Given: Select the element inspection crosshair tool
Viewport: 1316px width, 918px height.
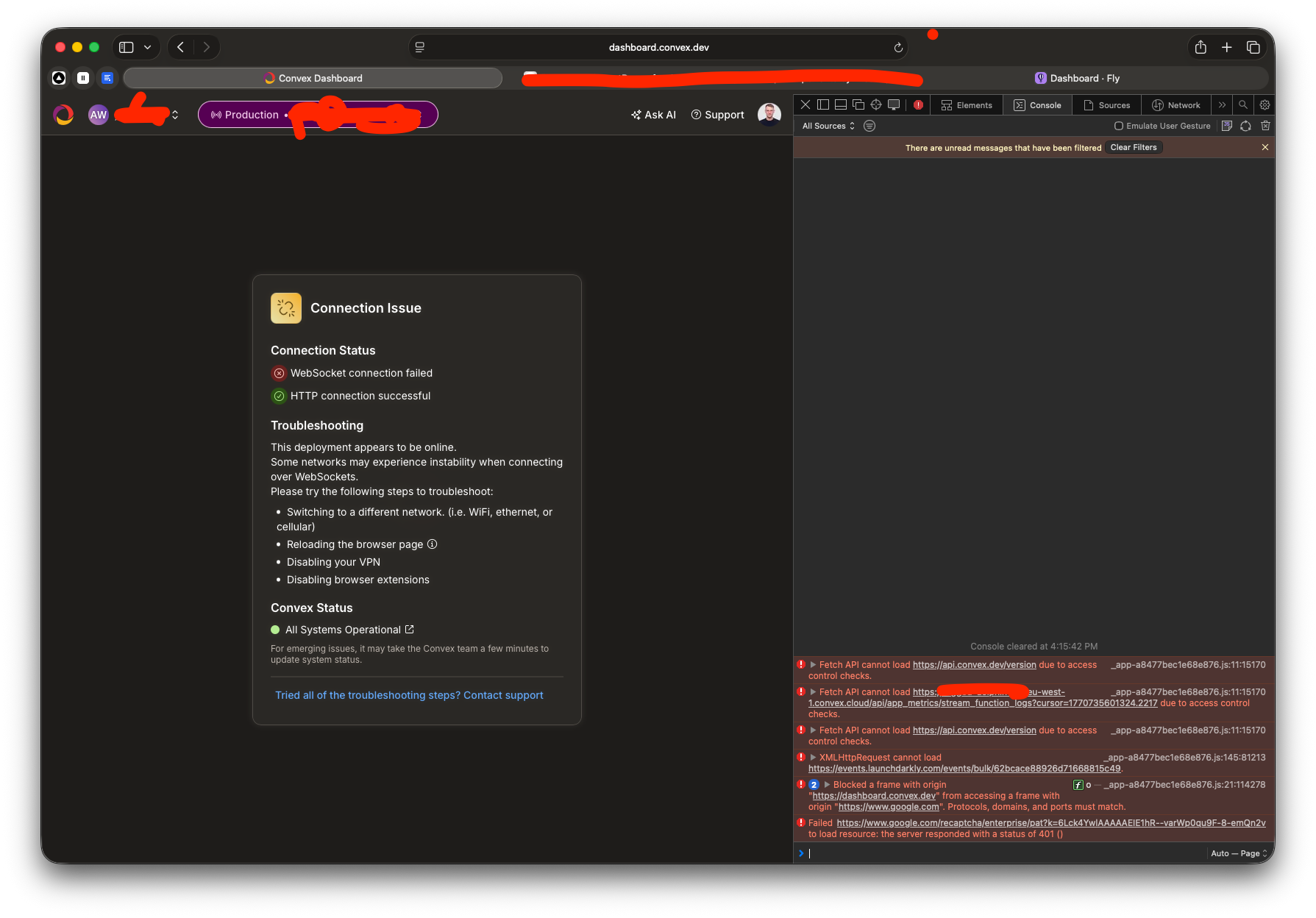Looking at the screenshot, I should [x=875, y=104].
